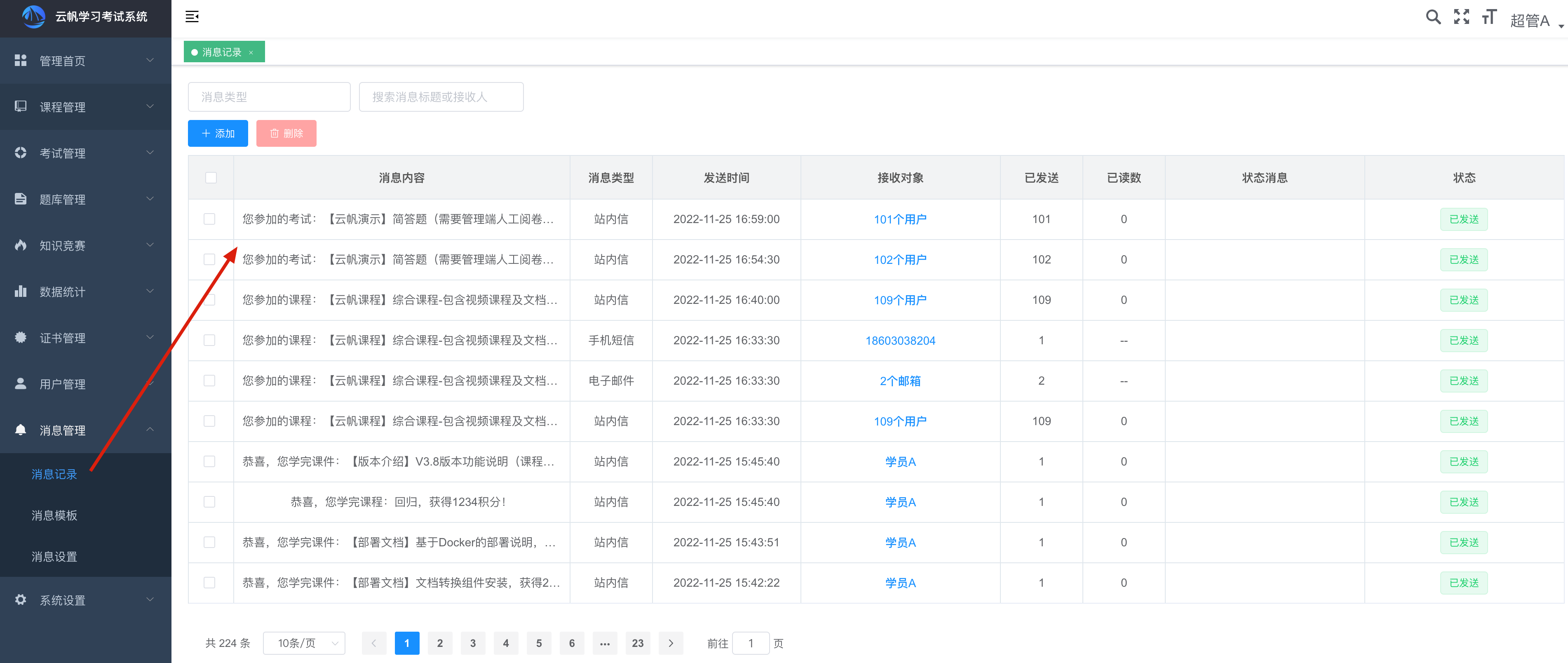
Task: Go to page 2 in pagination
Action: tap(439, 644)
